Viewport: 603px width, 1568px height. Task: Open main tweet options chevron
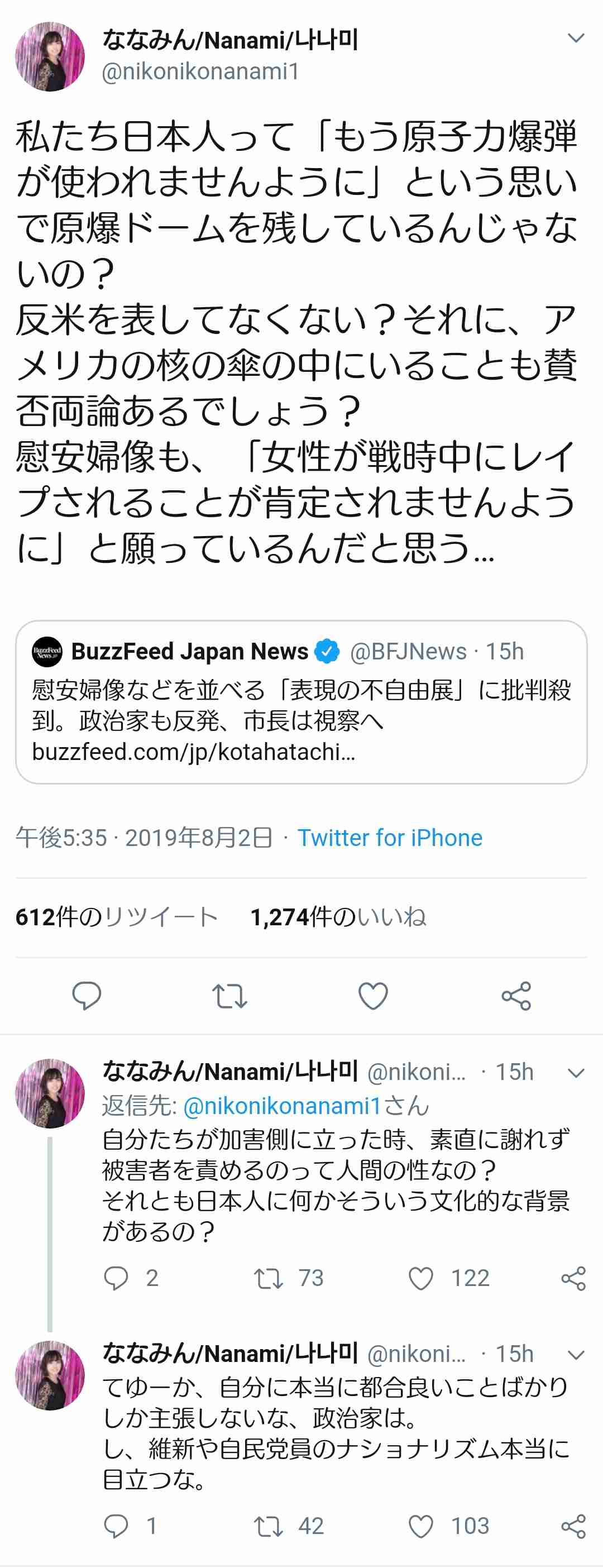click(x=576, y=39)
